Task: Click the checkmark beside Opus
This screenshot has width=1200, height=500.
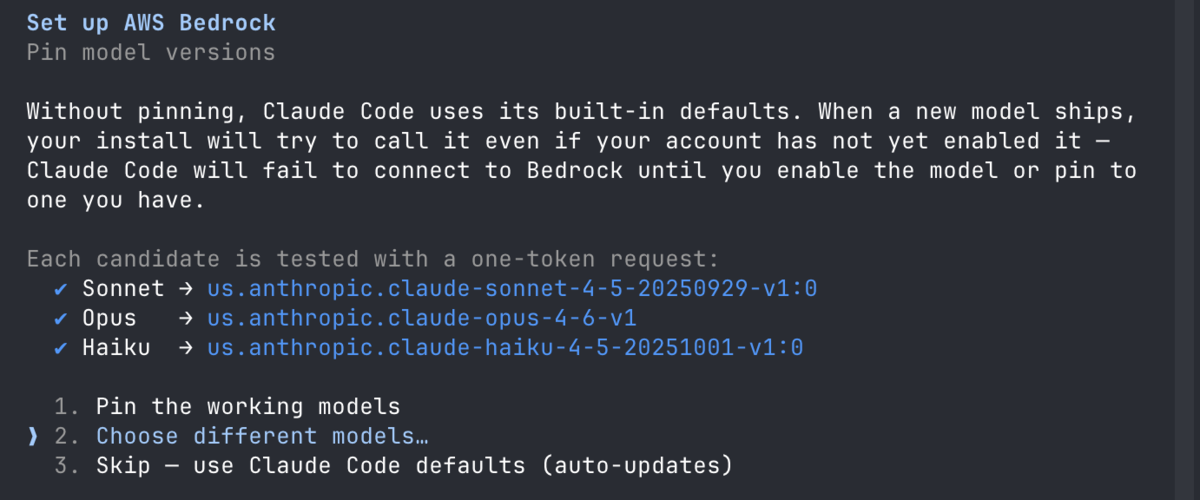Action: click(62, 319)
